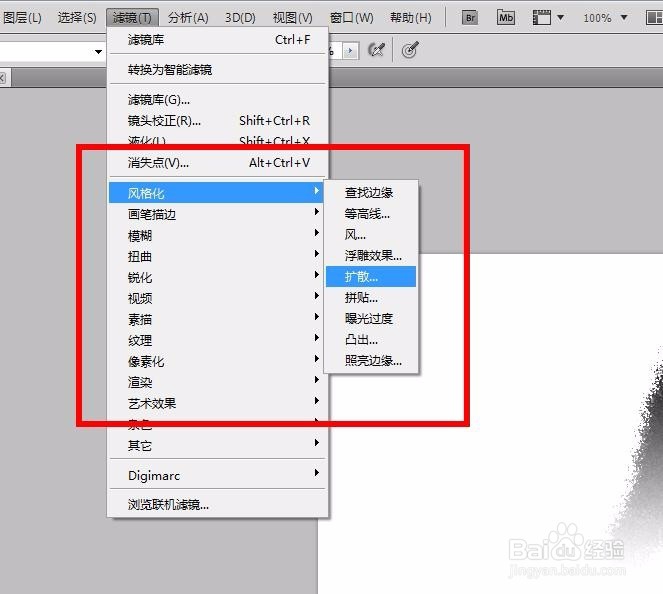Open 等高线... filter
663x594 pixels.
[x=371, y=214]
